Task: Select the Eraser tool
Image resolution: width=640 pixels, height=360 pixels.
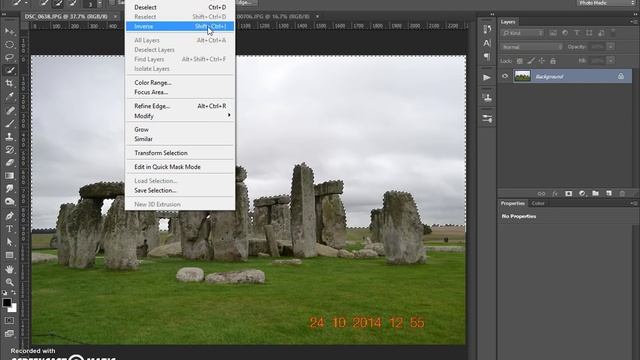Action: tap(9, 162)
